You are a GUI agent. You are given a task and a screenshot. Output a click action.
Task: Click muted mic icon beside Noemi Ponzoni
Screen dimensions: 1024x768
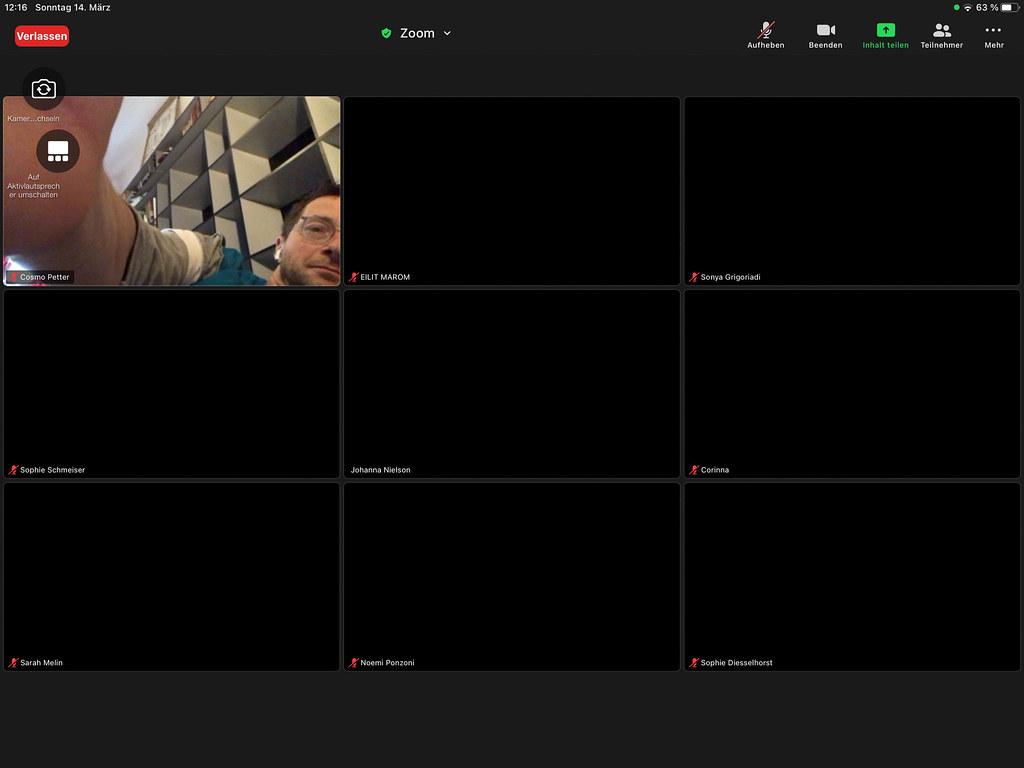coord(353,662)
